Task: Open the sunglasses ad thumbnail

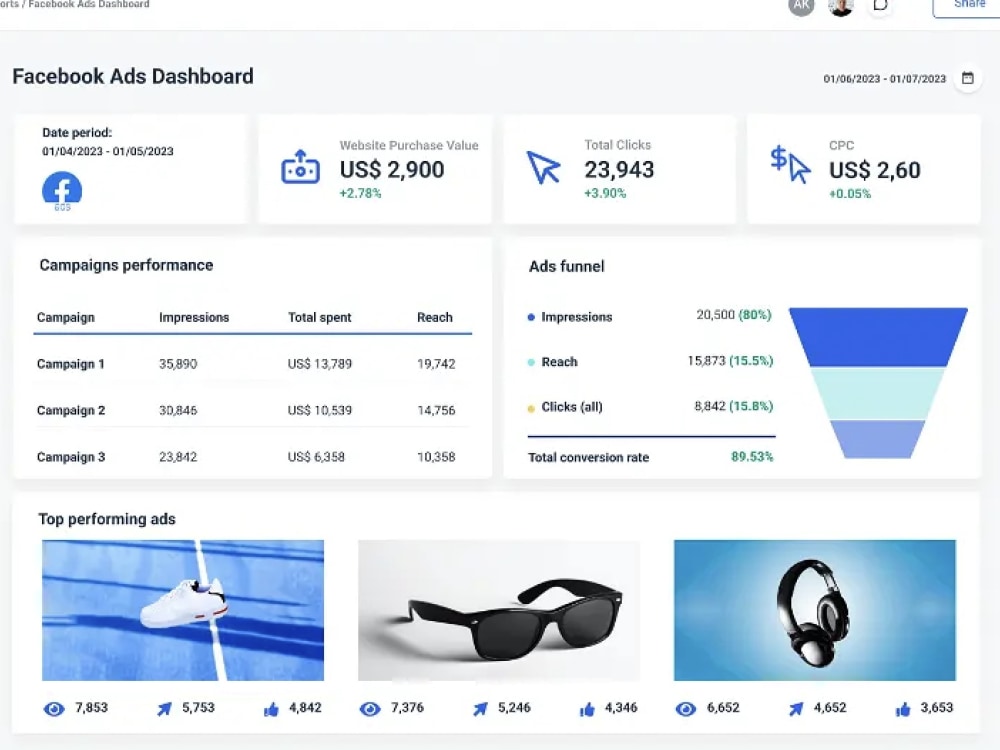Action: click(x=499, y=610)
